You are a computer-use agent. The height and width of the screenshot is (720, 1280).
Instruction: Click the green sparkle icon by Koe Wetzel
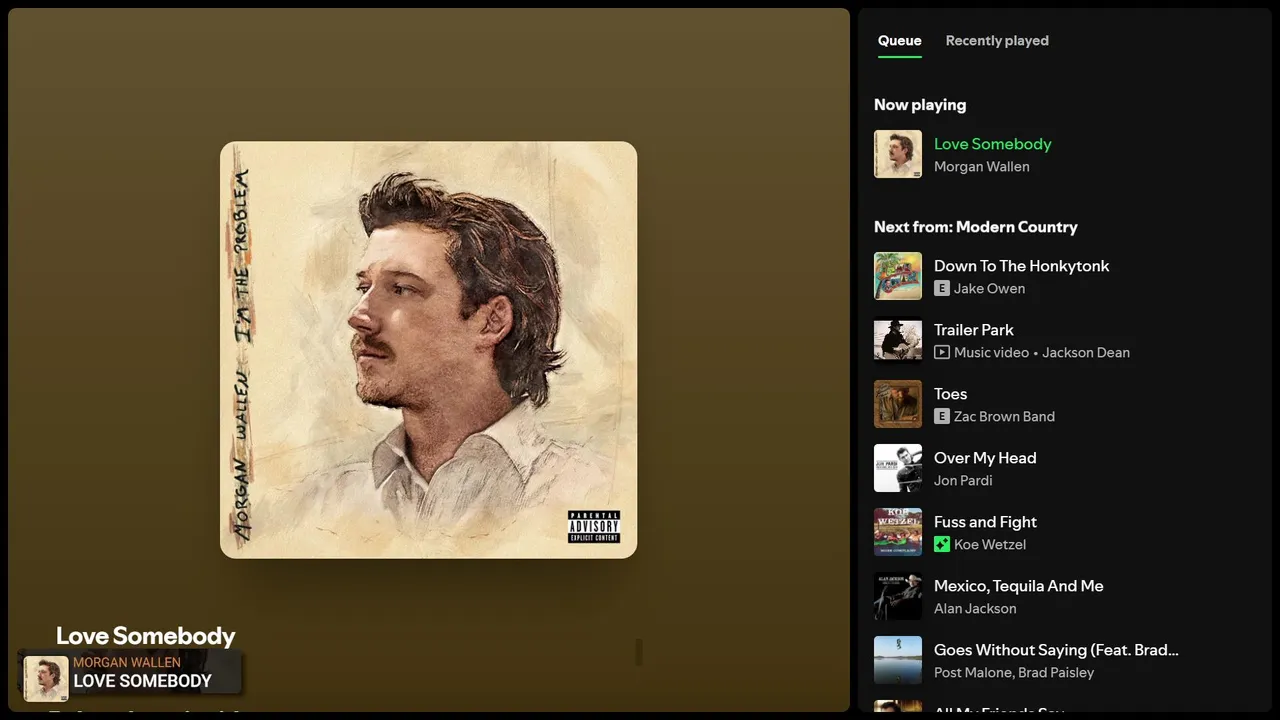coord(941,544)
